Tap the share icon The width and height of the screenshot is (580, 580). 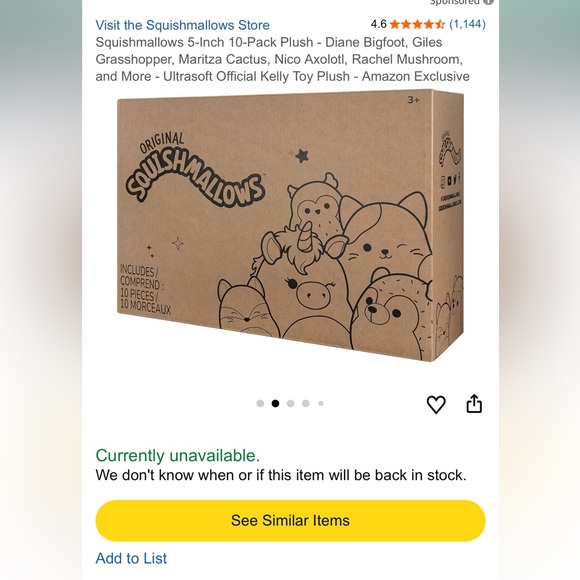(474, 404)
